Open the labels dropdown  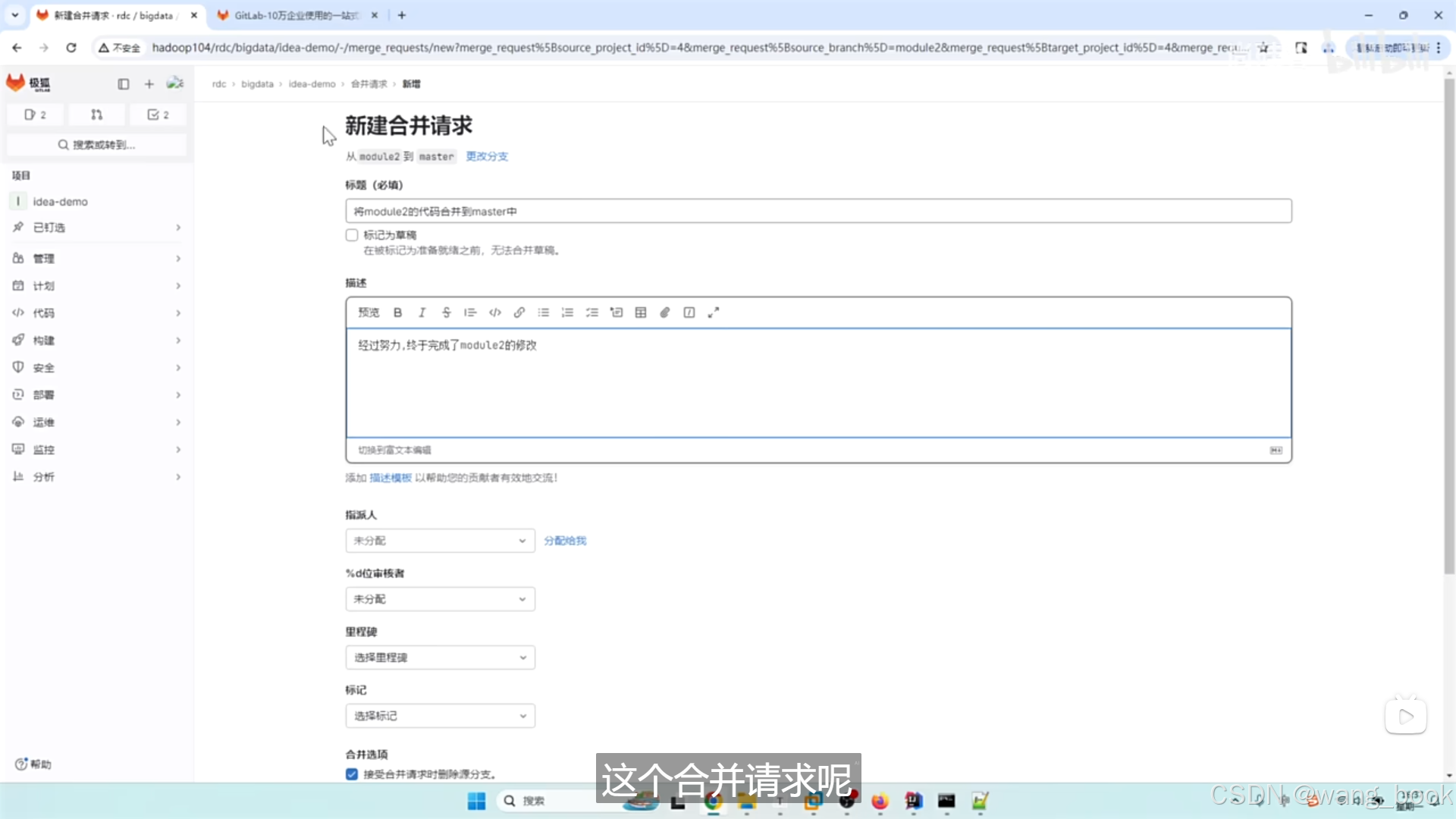coord(440,716)
